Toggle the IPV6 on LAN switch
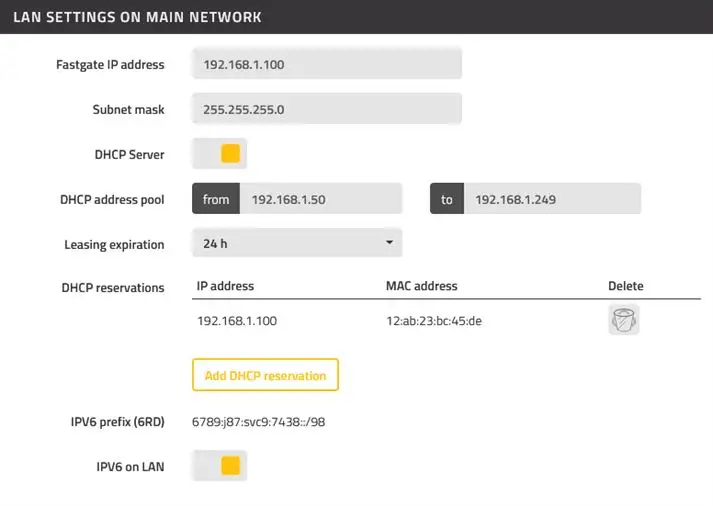713x506 pixels. pos(220,466)
